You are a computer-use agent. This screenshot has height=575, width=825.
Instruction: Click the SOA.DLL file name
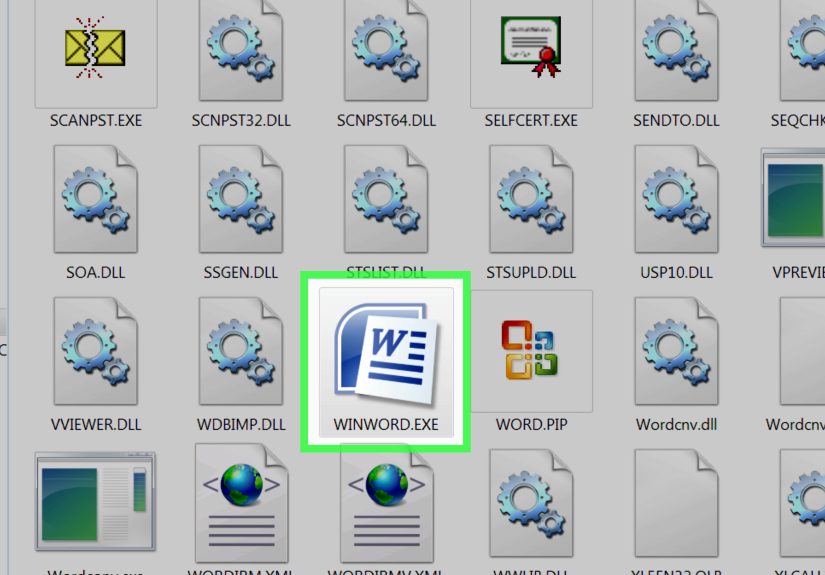click(96, 273)
